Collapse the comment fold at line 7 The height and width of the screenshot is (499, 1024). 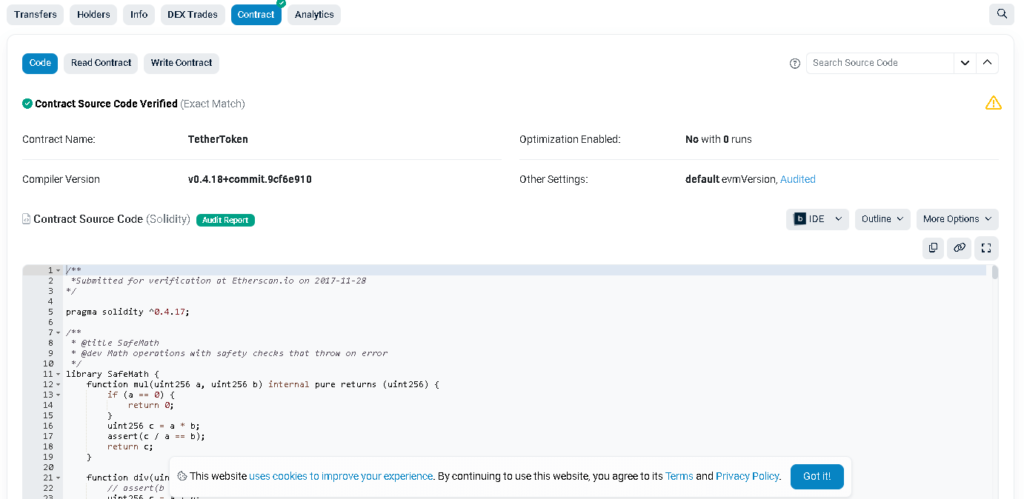point(59,332)
